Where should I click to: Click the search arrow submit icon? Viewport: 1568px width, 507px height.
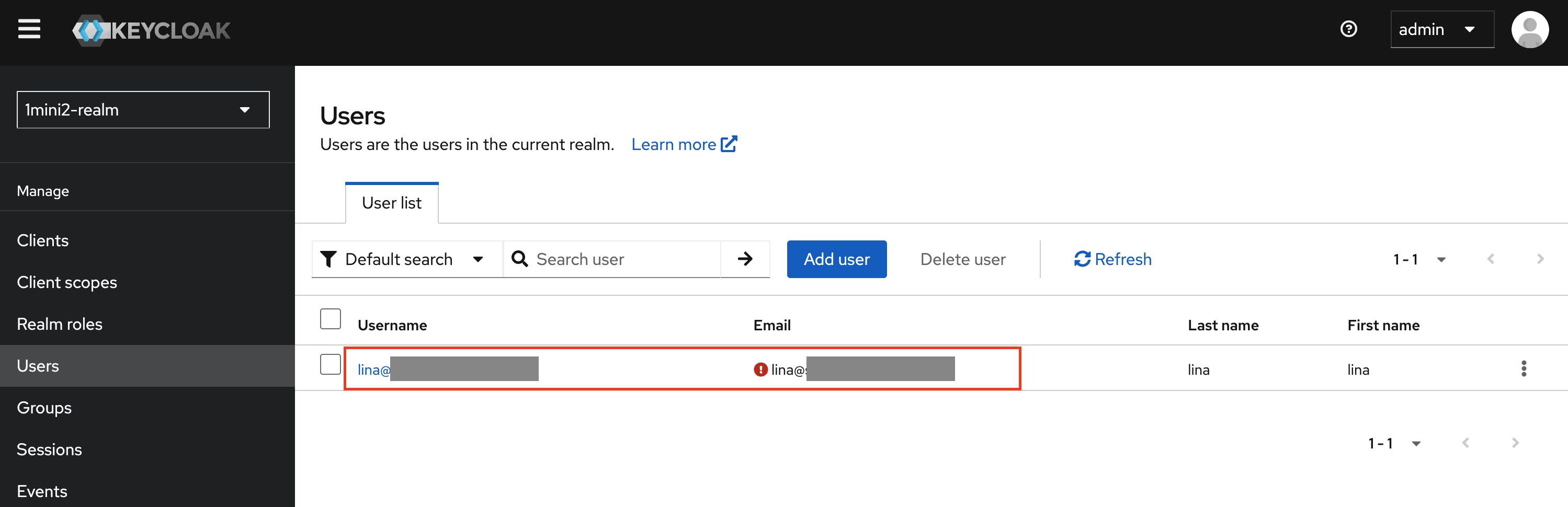click(x=745, y=259)
